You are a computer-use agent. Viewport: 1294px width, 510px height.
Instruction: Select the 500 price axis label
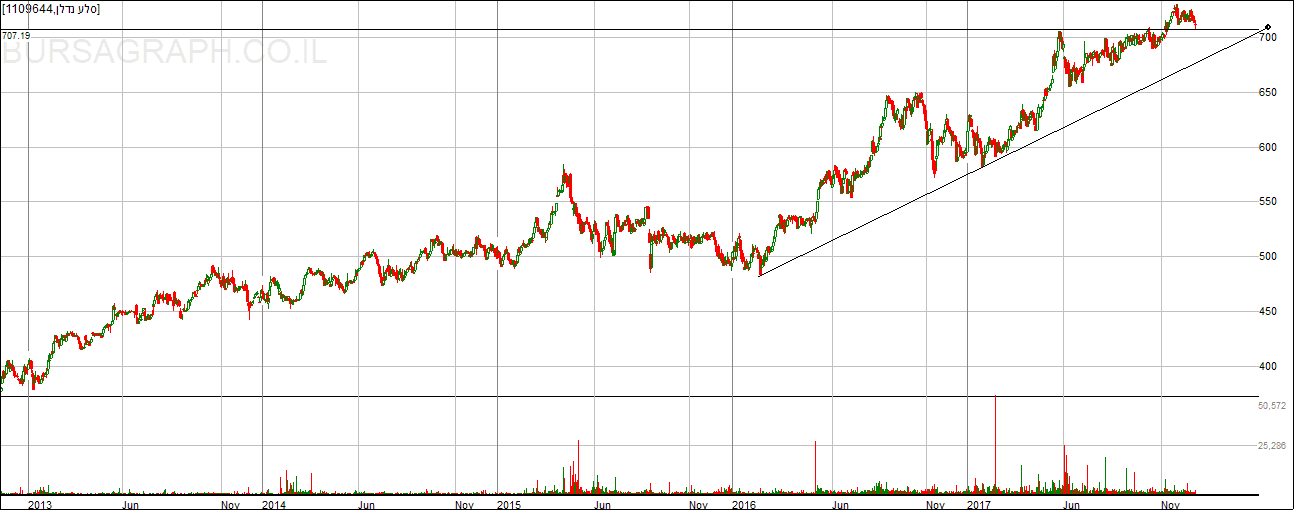[x=1268, y=257]
